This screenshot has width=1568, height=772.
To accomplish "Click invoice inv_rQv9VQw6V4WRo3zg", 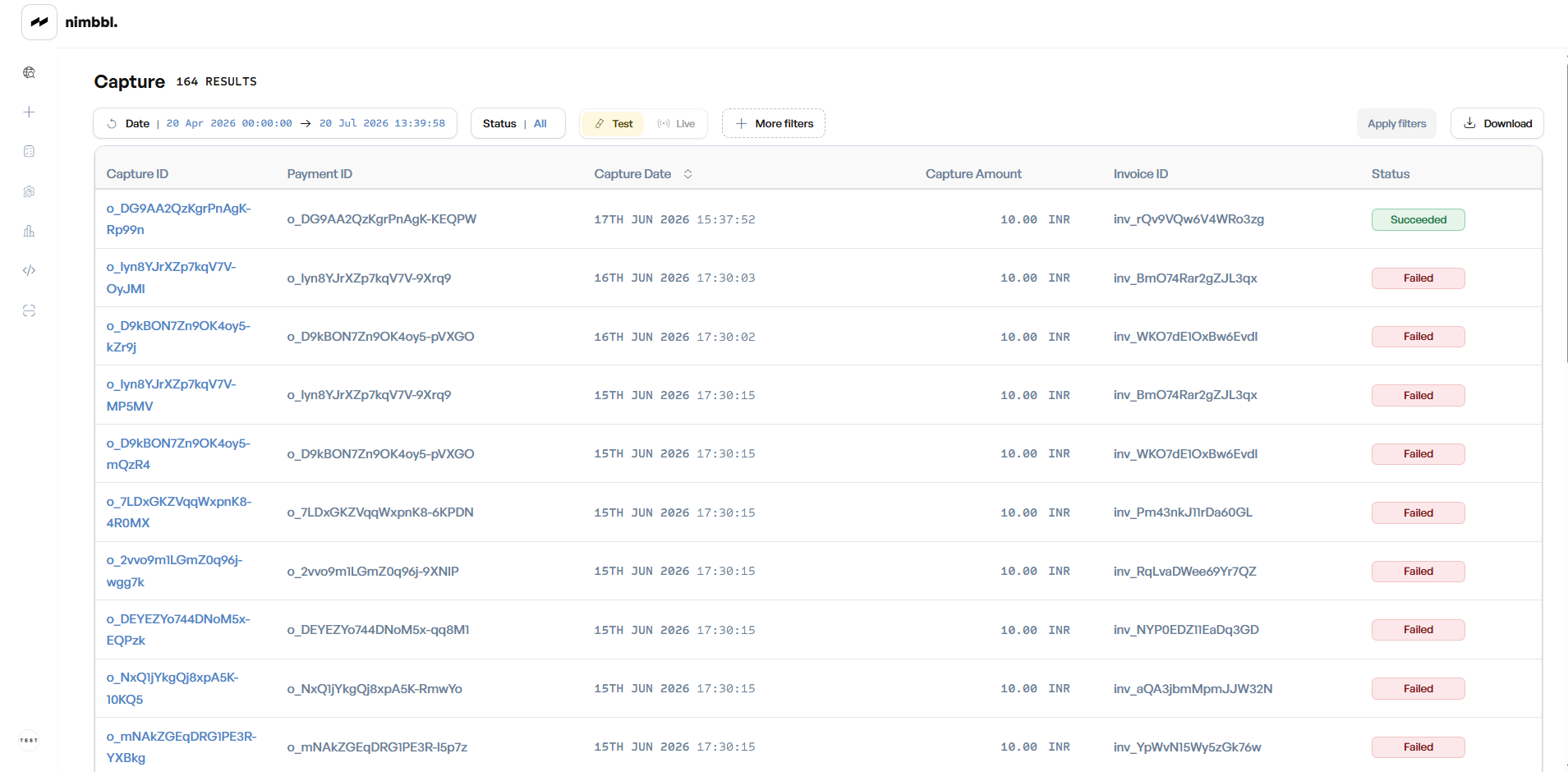I will pyautogui.click(x=1189, y=219).
